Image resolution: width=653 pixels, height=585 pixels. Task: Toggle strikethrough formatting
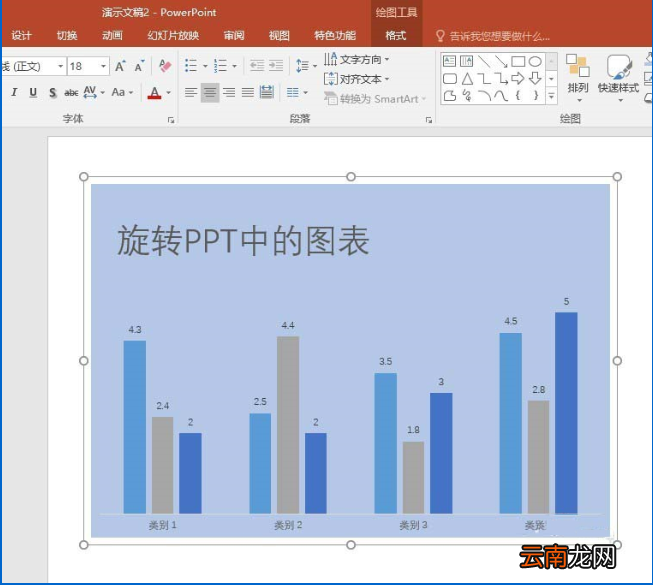71,92
